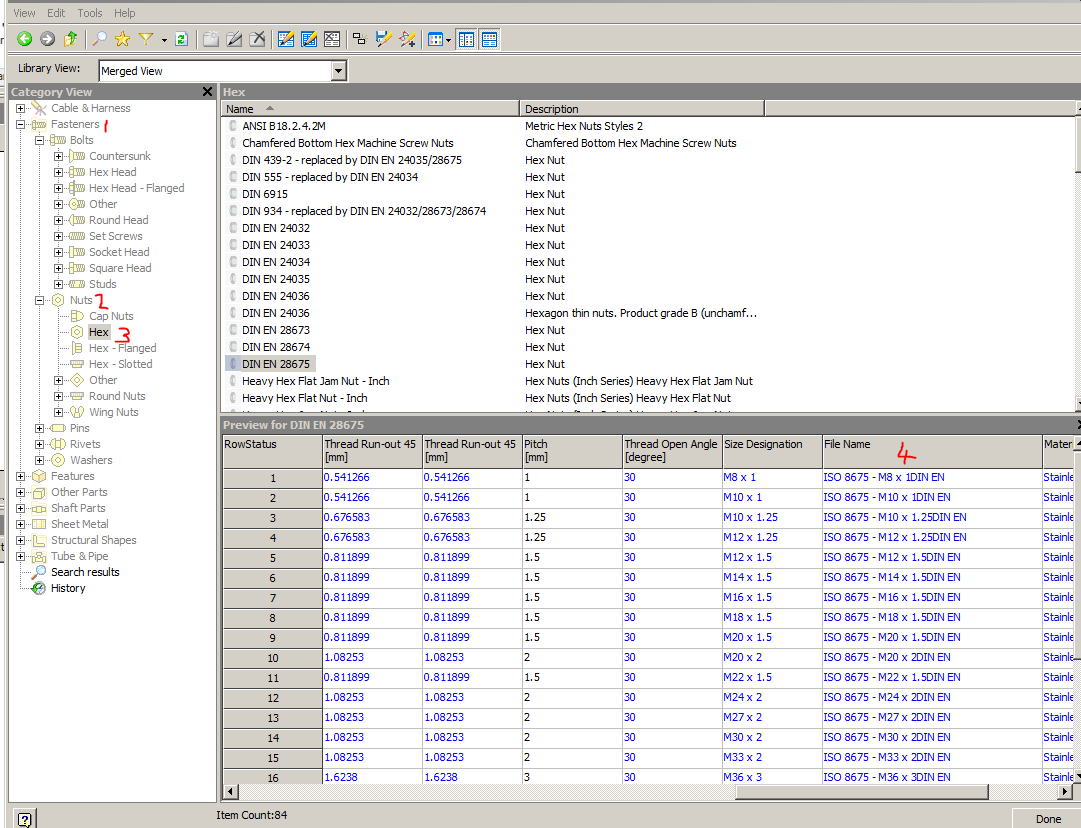Enable the table view mode toggle

(x=488, y=38)
